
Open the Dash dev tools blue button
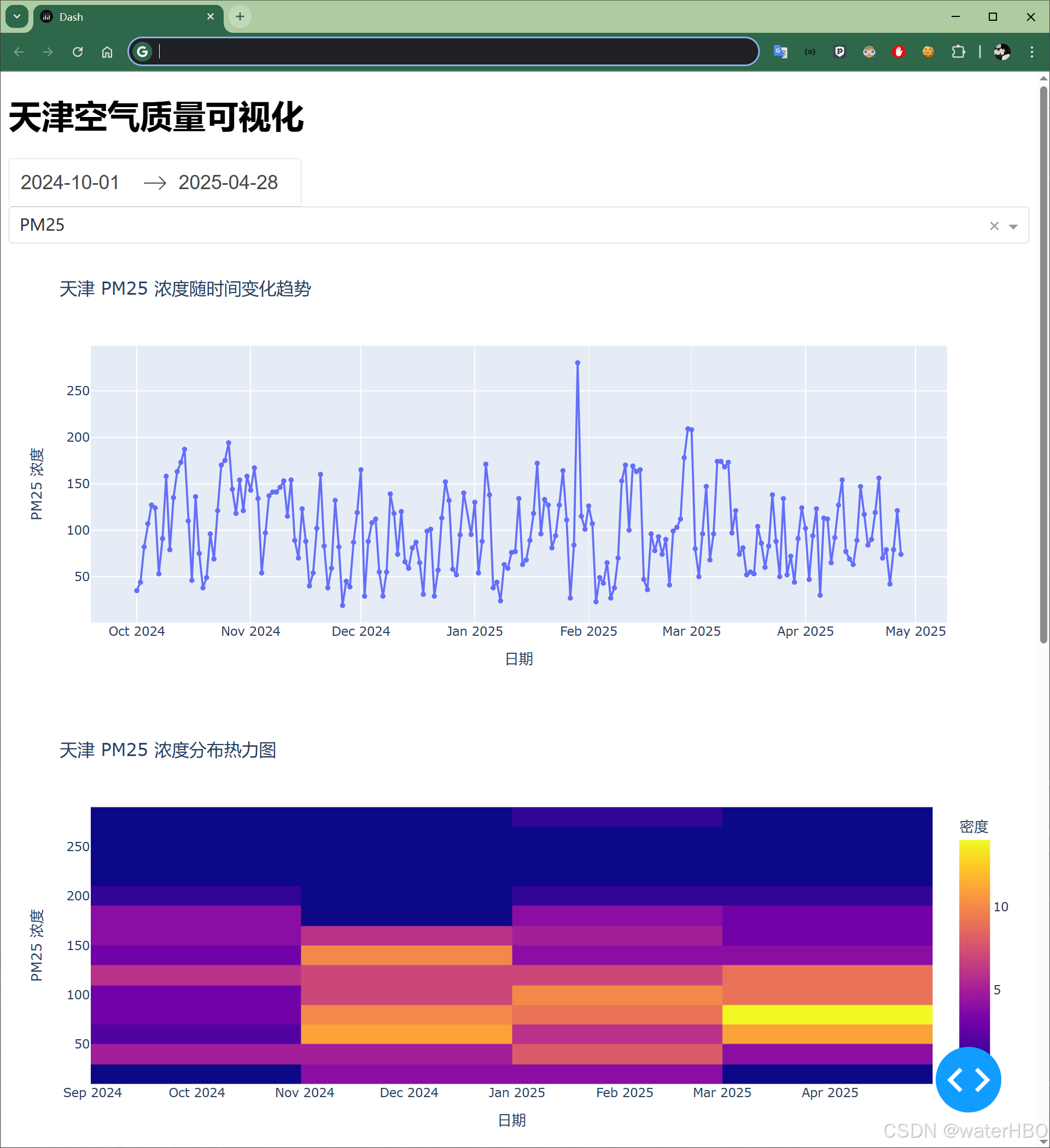968,1079
